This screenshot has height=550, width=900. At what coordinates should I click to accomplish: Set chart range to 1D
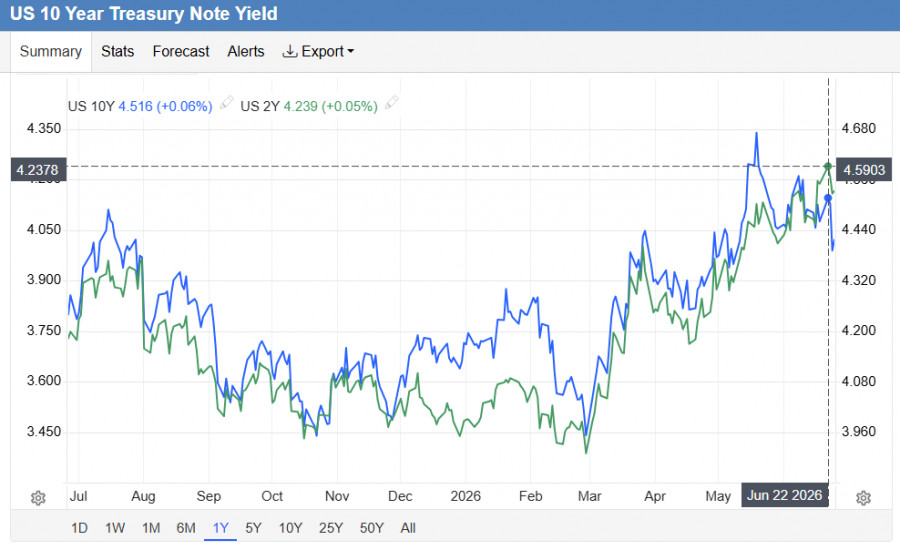tap(79, 528)
